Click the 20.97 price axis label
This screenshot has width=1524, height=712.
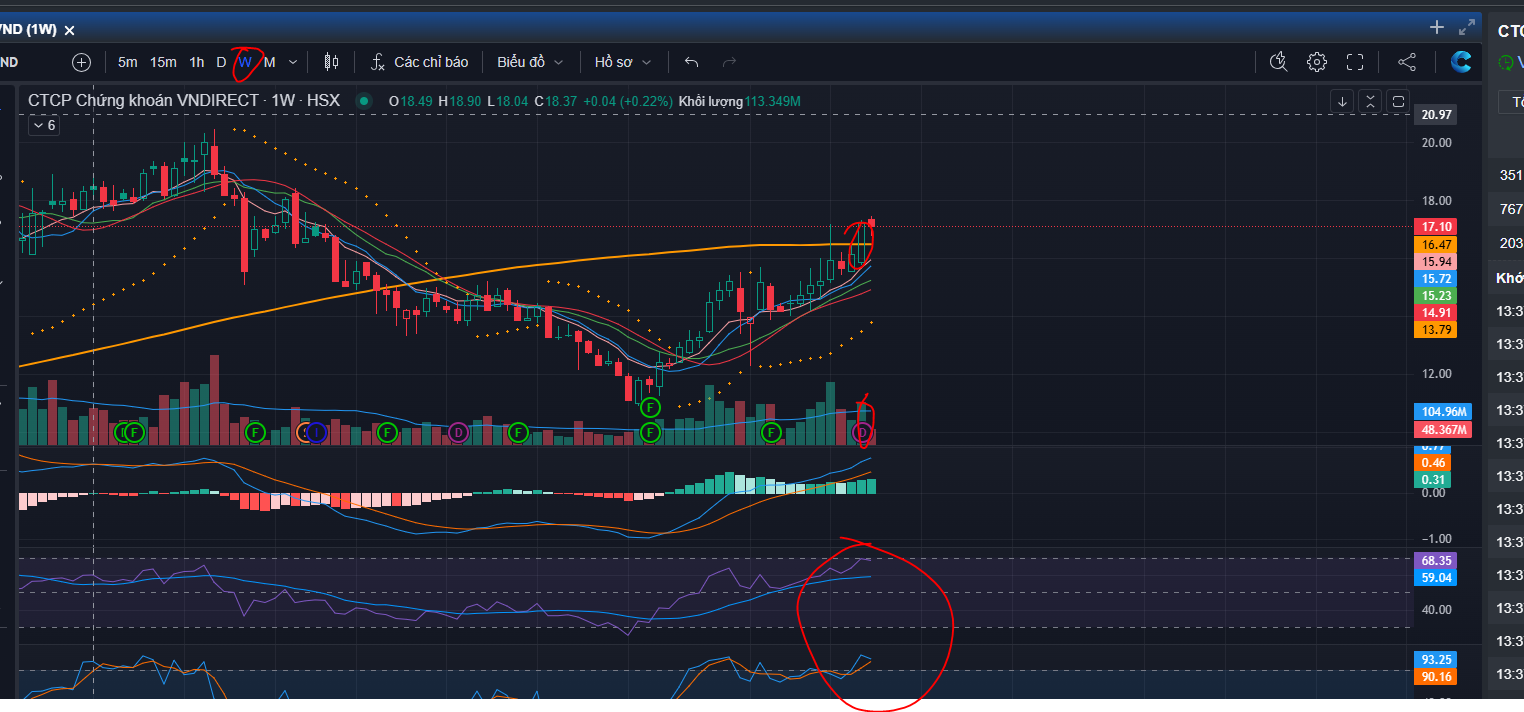tap(1436, 115)
